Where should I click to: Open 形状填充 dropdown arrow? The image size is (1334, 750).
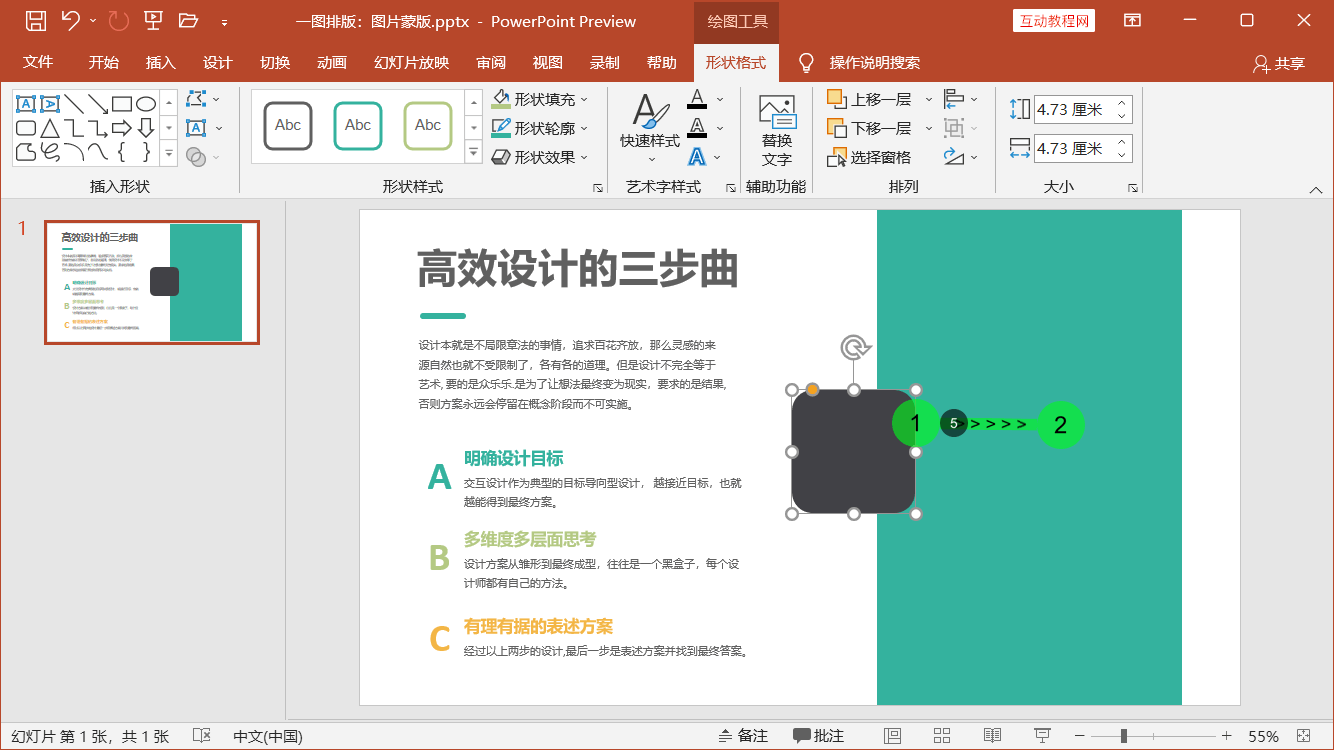point(584,99)
